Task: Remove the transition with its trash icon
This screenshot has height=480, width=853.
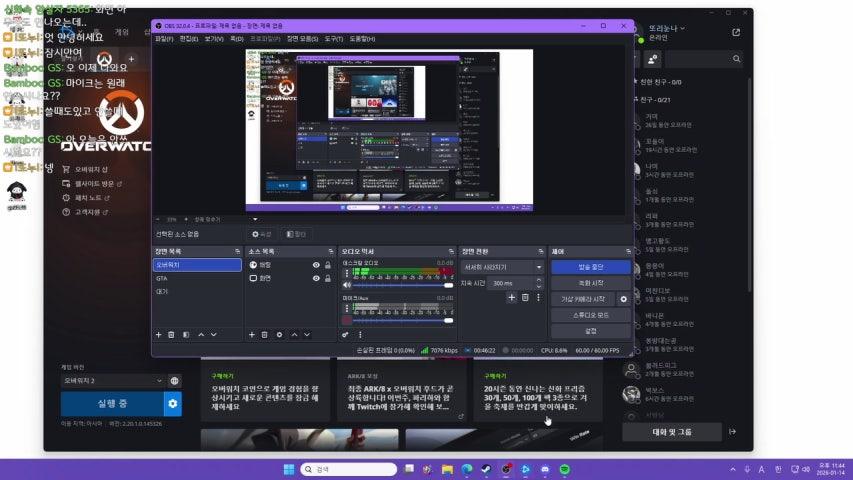Action: [526, 297]
